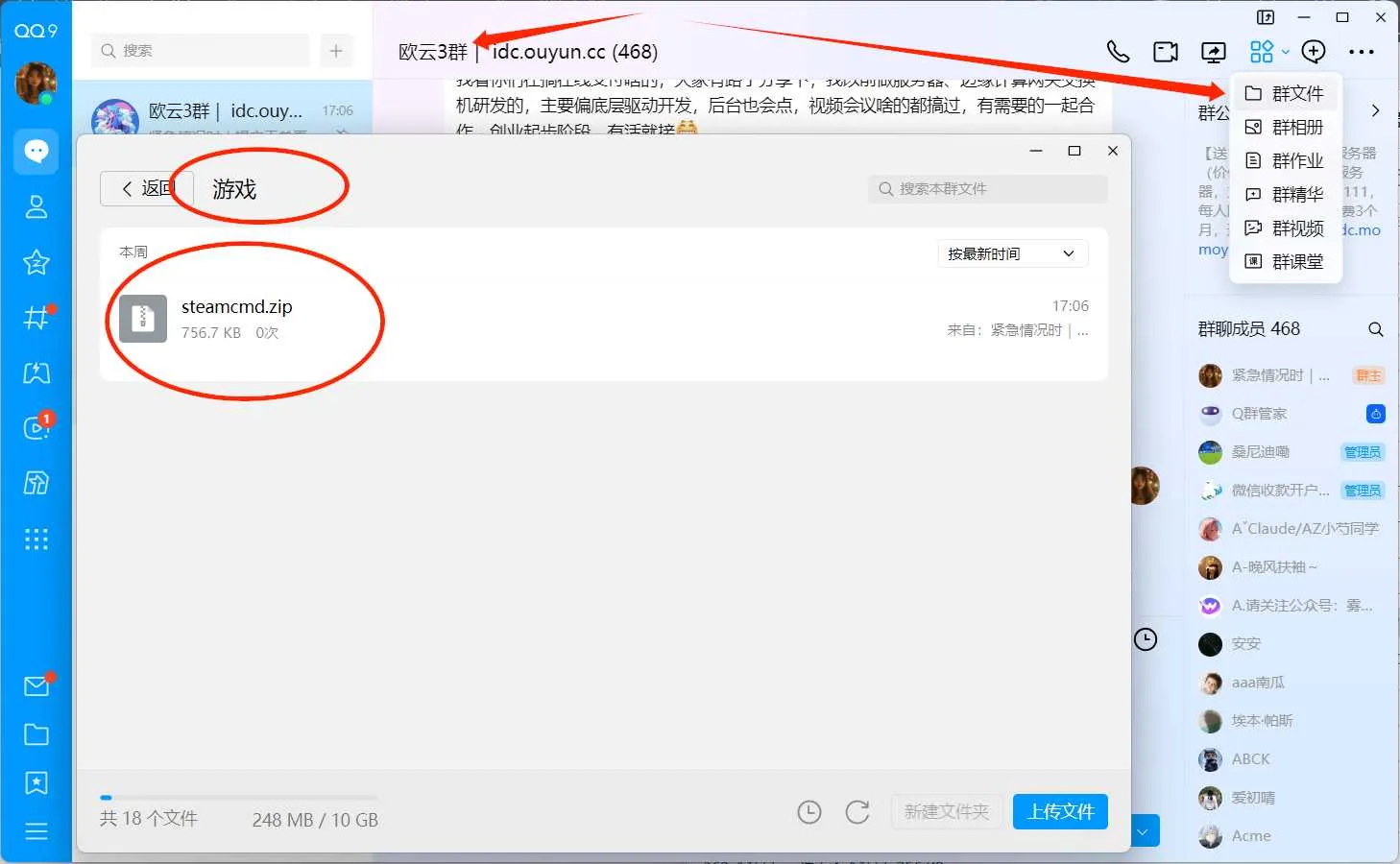Start a voice call with the group

[1118, 52]
